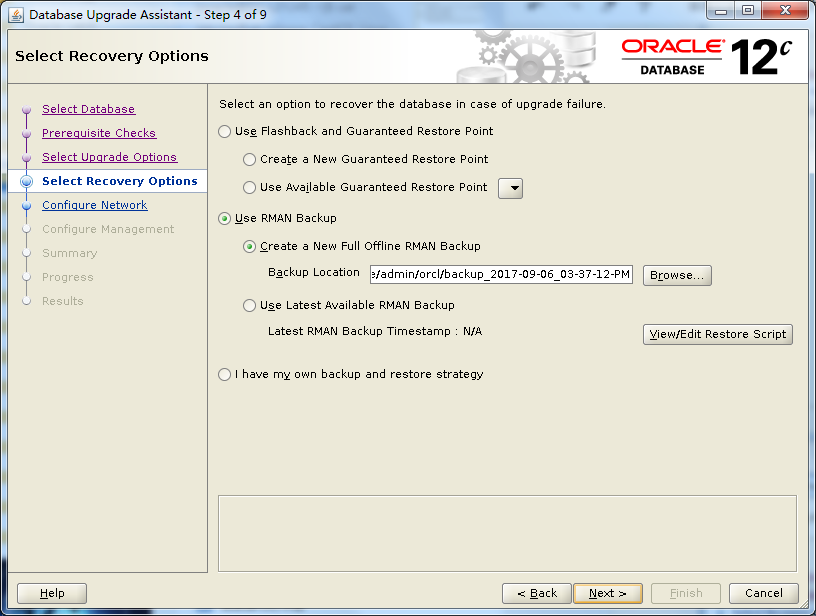Open the restore point dropdown arrow
The height and width of the screenshot is (616, 816).
[x=510, y=188]
